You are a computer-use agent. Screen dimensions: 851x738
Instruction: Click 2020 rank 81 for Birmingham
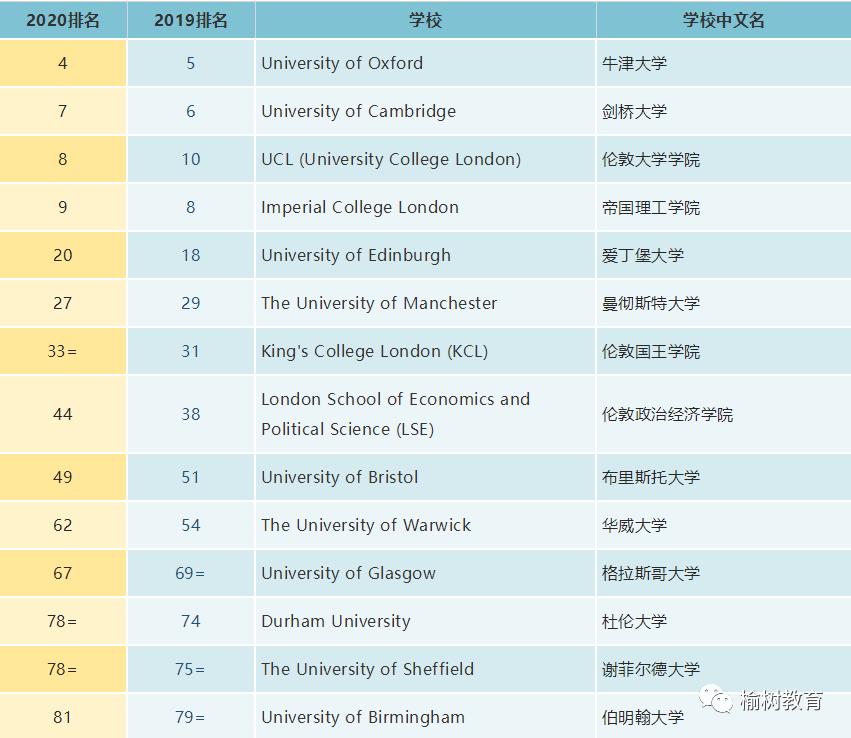[x=63, y=716]
